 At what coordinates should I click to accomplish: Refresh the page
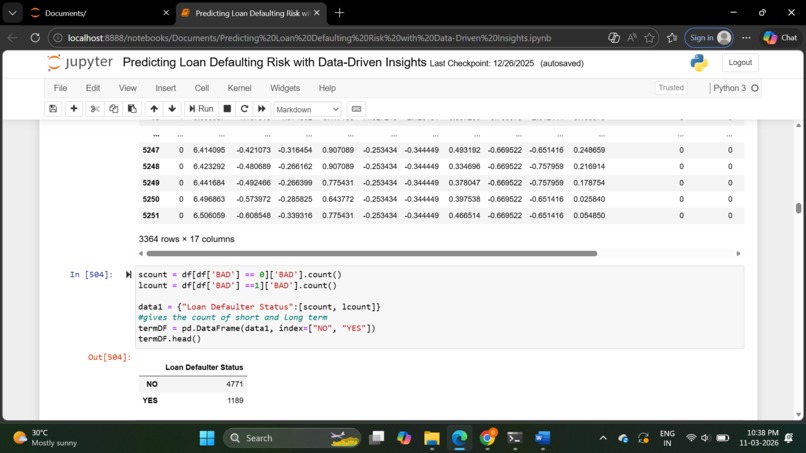tap(35, 38)
